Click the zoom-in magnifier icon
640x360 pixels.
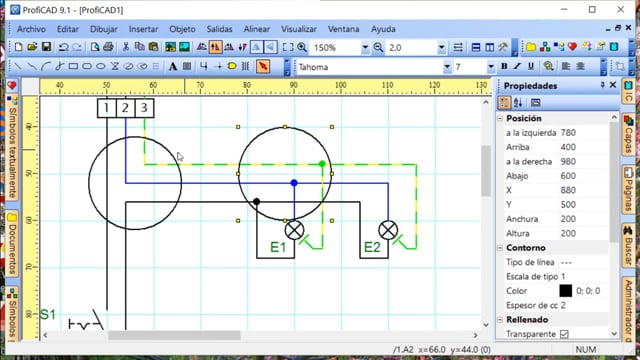302,47
